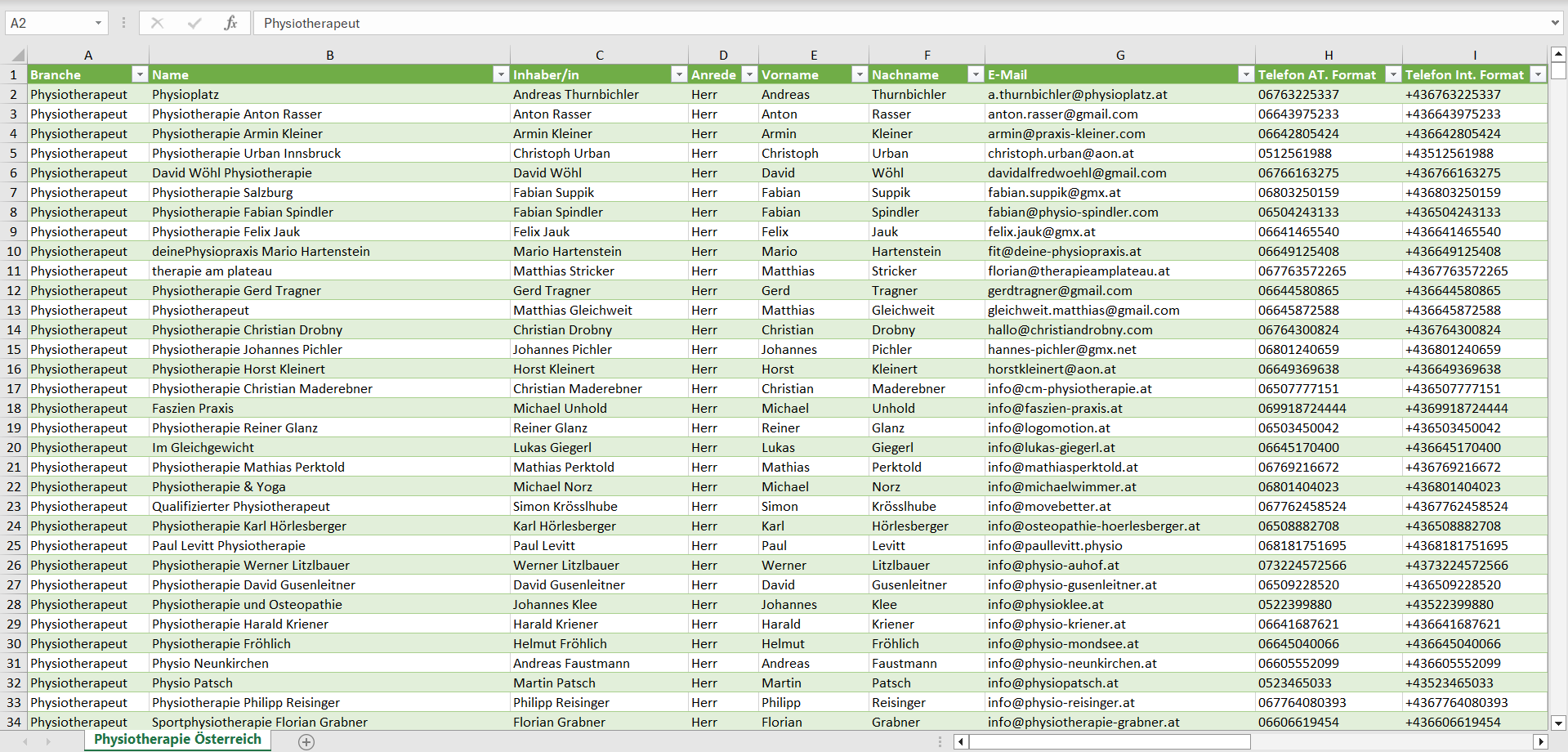
Task: Click the select-all corner triangle
Action: (17, 56)
